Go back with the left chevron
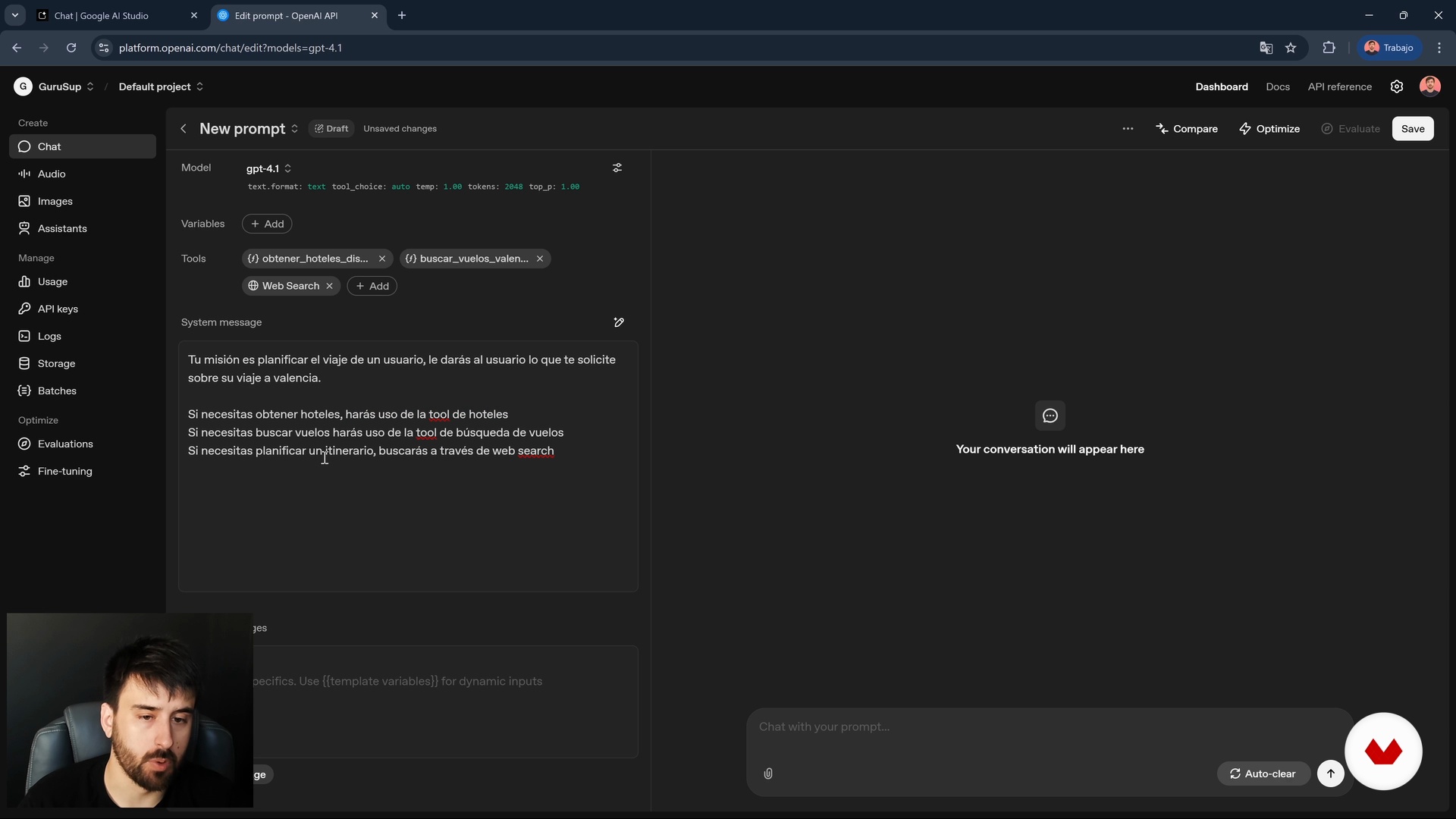The image size is (1456, 819). pos(184,129)
